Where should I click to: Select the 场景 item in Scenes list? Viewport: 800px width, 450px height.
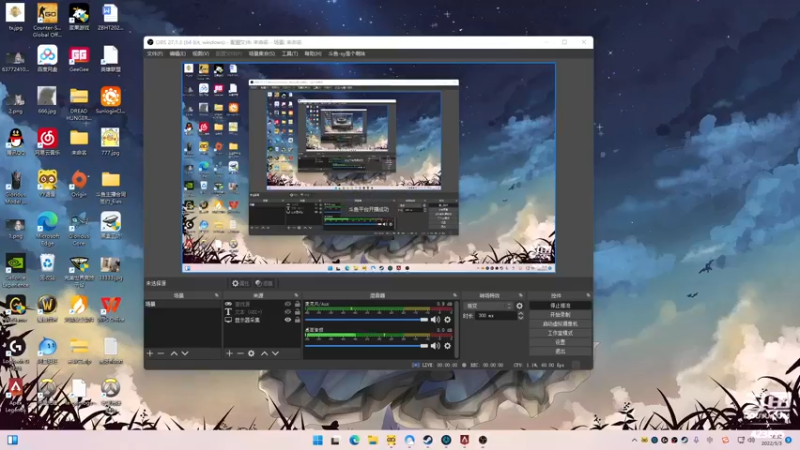pos(183,304)
